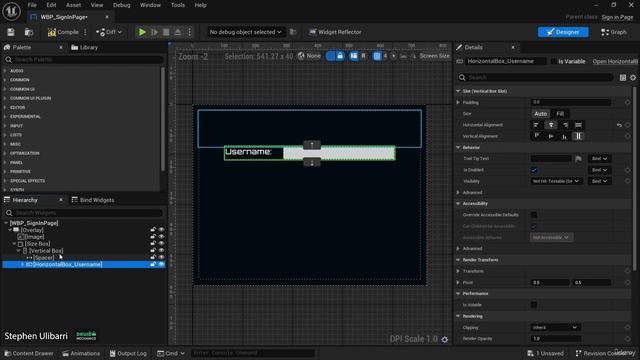Viewport: 640px width, 360px height.
Task: Toggle grid snapping in the viewport toolbar
Action: [x=377, y=56]
